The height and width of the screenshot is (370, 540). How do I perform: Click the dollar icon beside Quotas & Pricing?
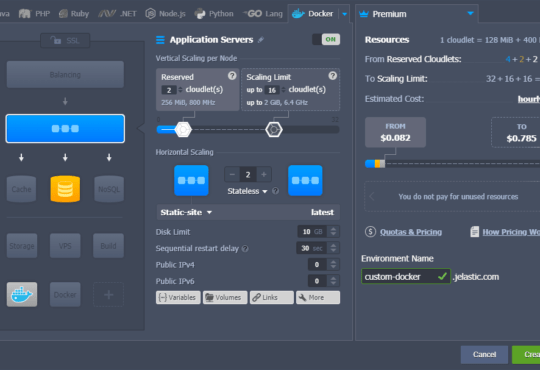point(370,232)
